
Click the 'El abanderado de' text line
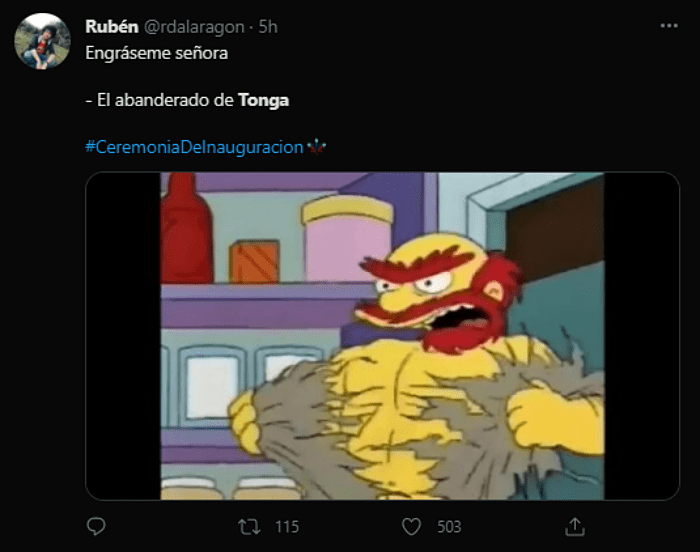(x=165, y=100)
